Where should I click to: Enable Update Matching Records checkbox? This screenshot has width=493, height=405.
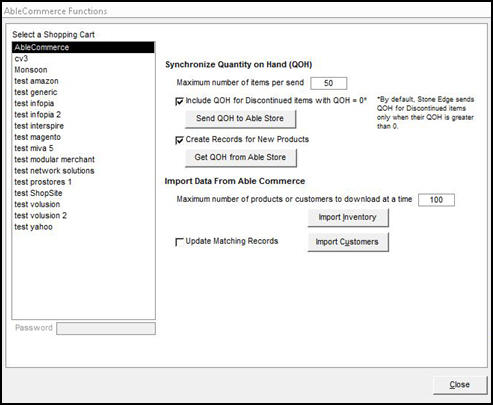click(x=179, y=242)
